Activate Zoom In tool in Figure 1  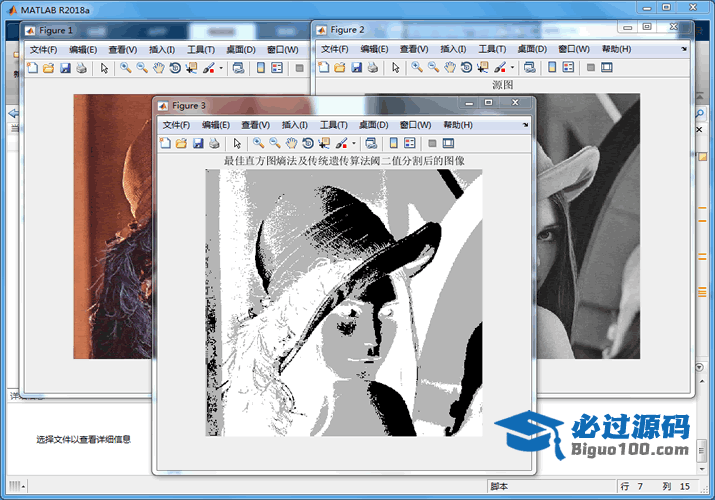pyautogui.click(x=125, y=68)
